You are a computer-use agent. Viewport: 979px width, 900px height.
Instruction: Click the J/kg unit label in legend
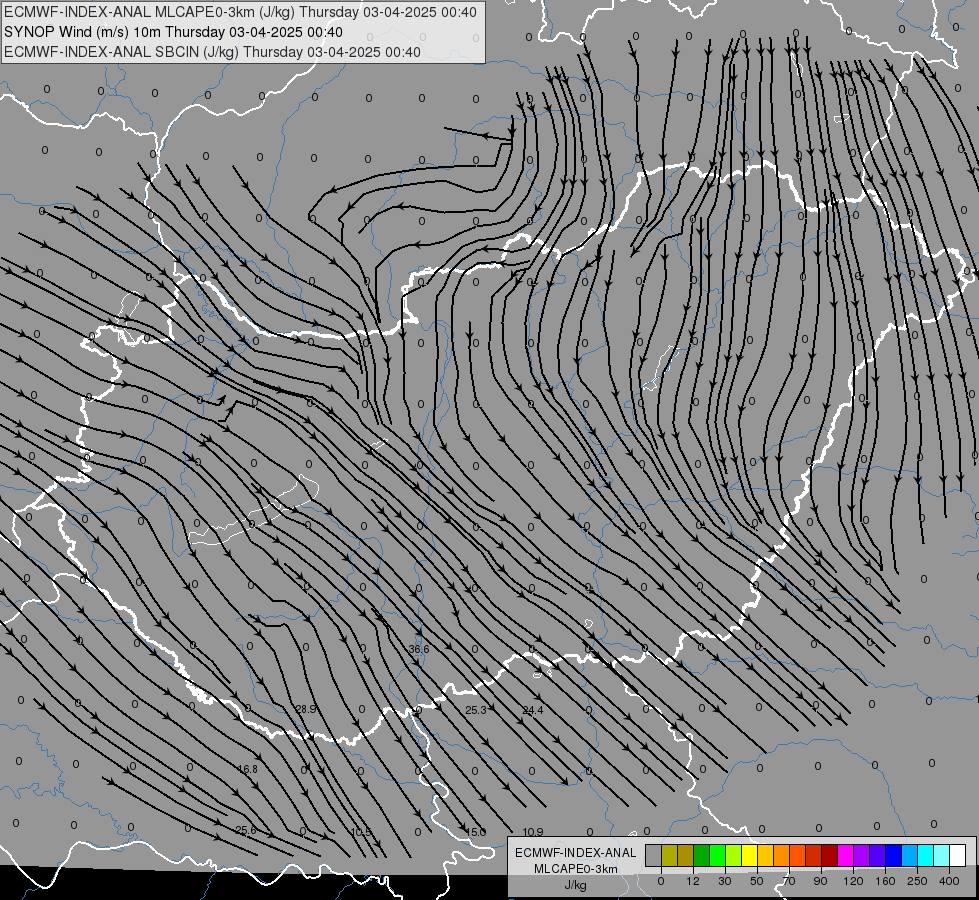[576, 885]
